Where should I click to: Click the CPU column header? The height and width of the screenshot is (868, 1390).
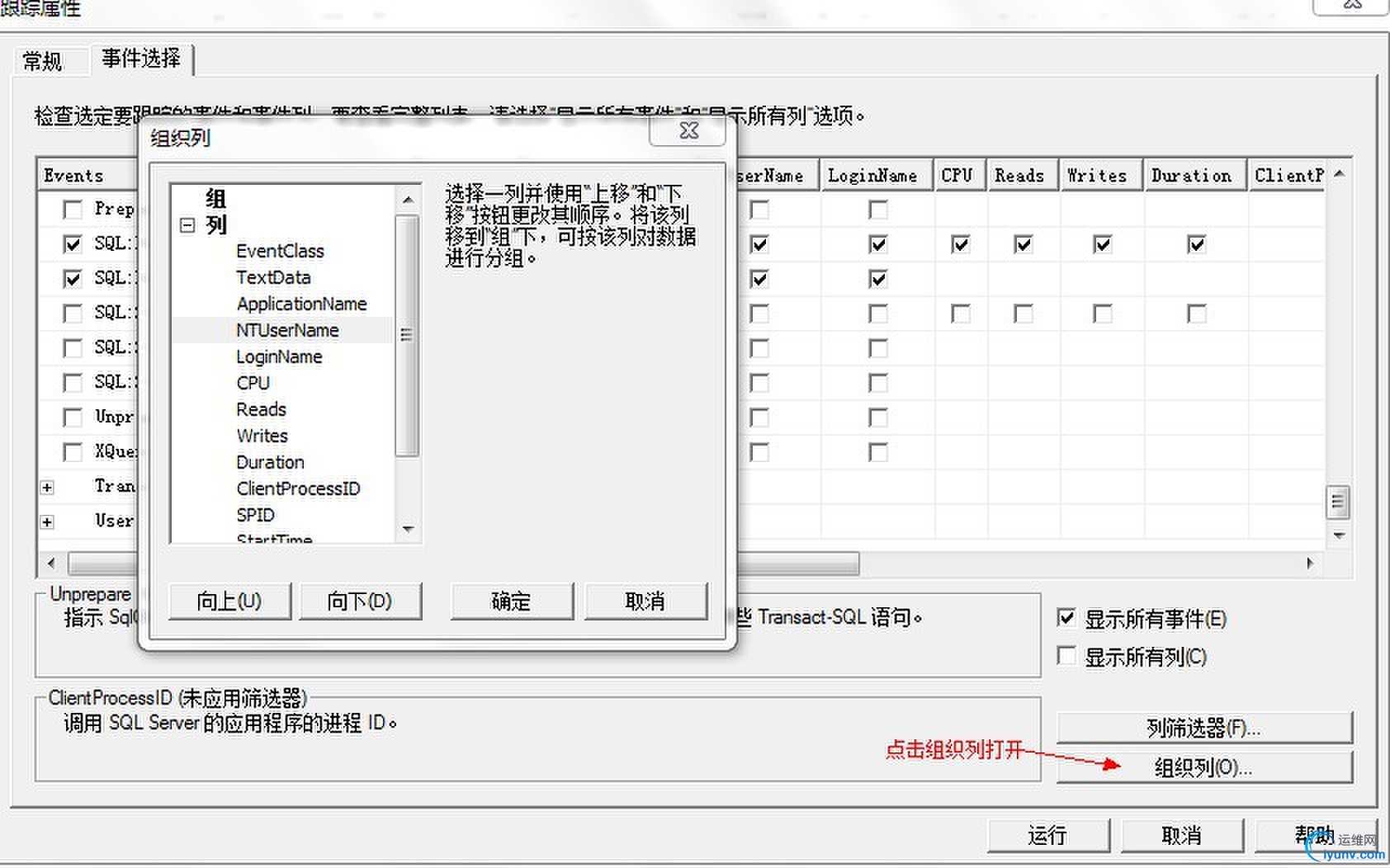pos(960,175)
